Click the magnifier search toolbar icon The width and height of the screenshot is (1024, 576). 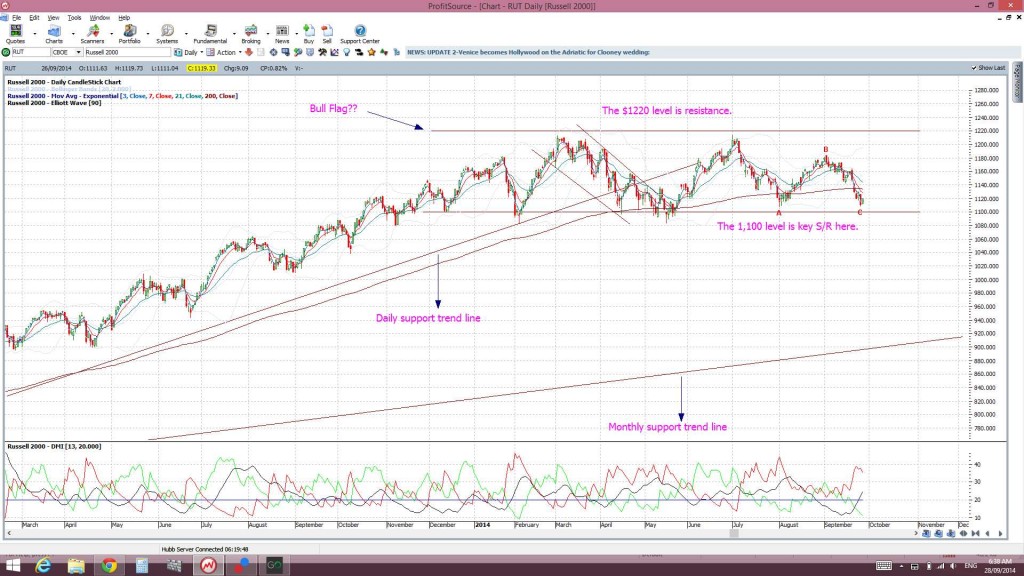point(298,52)
